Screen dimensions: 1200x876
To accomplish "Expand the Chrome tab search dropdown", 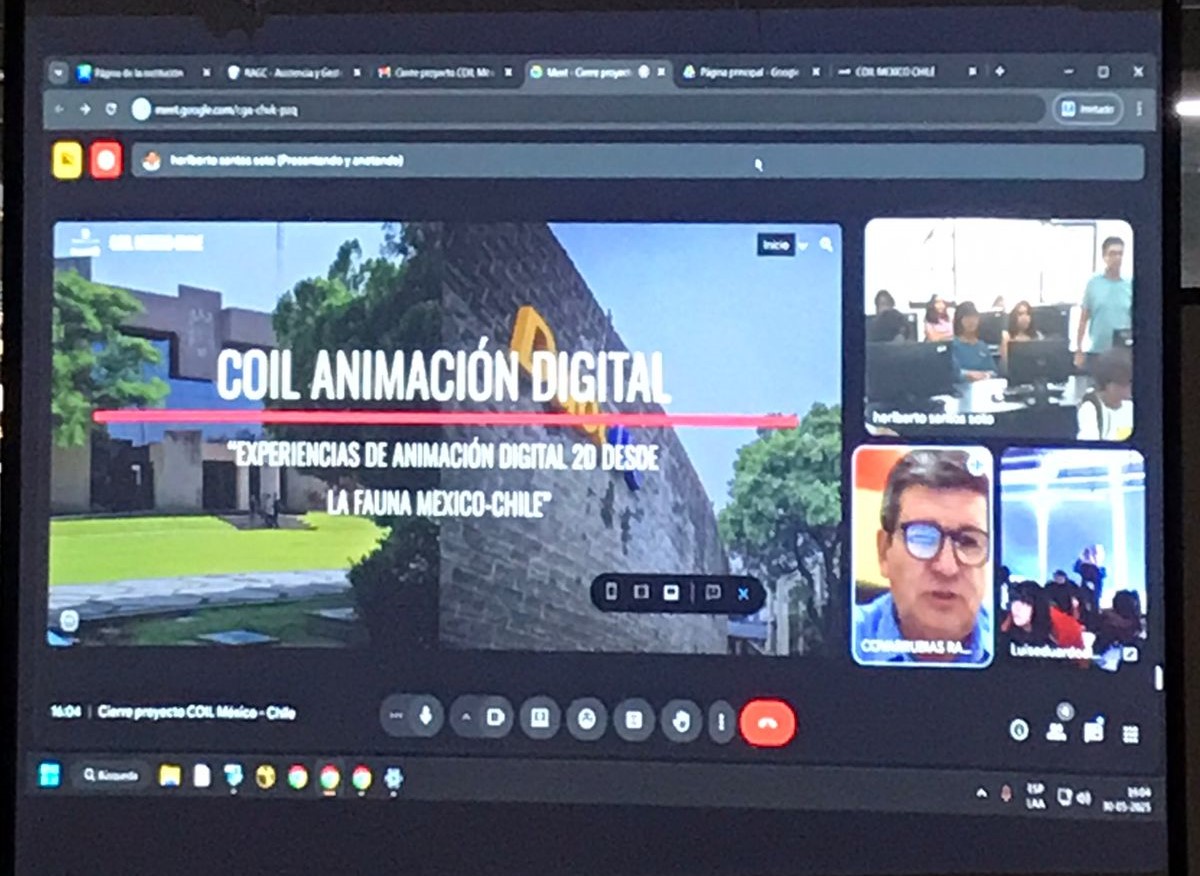I will pyautogui.click(x=58, y=72).
